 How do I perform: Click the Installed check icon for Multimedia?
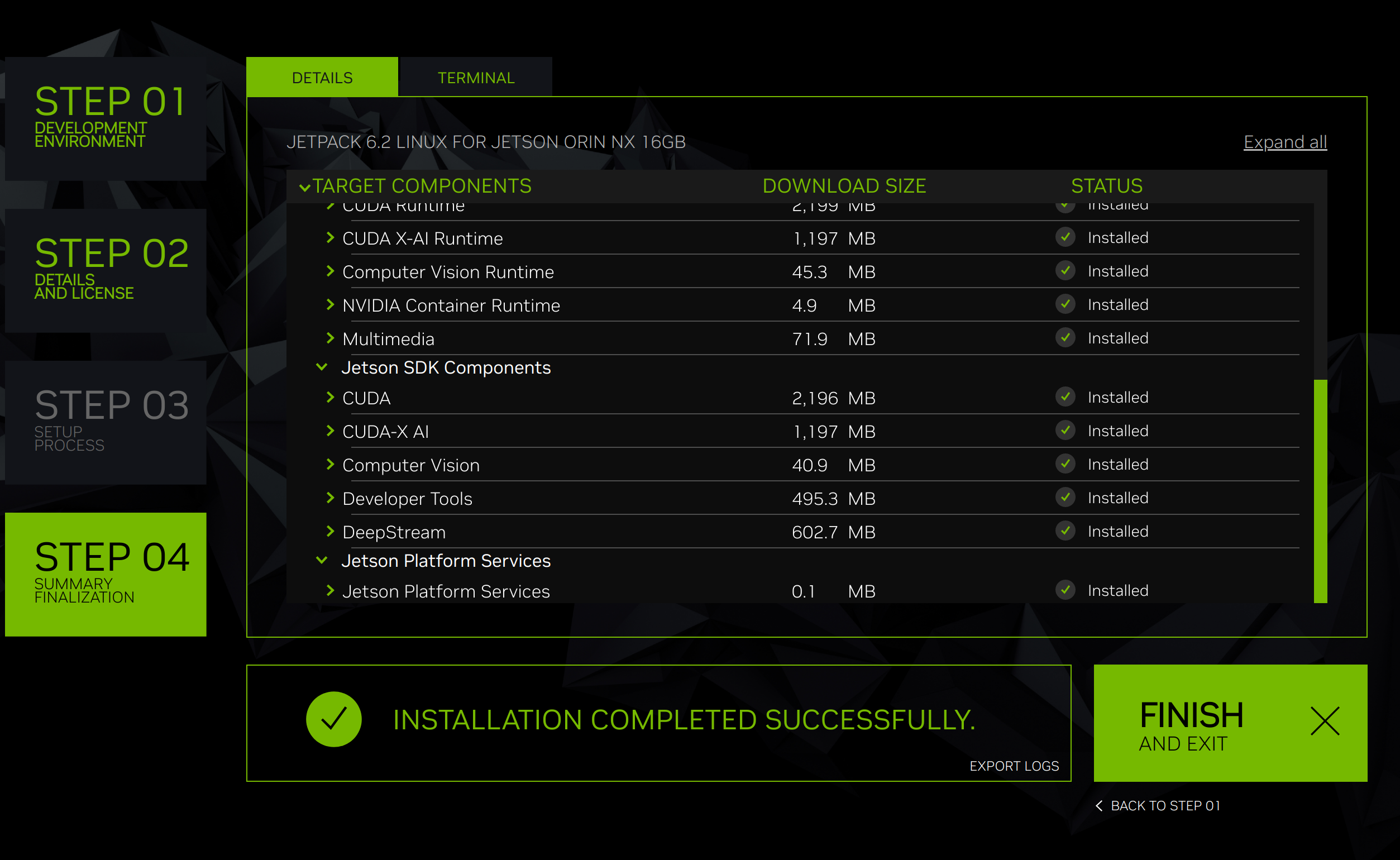pos(1065,338)
